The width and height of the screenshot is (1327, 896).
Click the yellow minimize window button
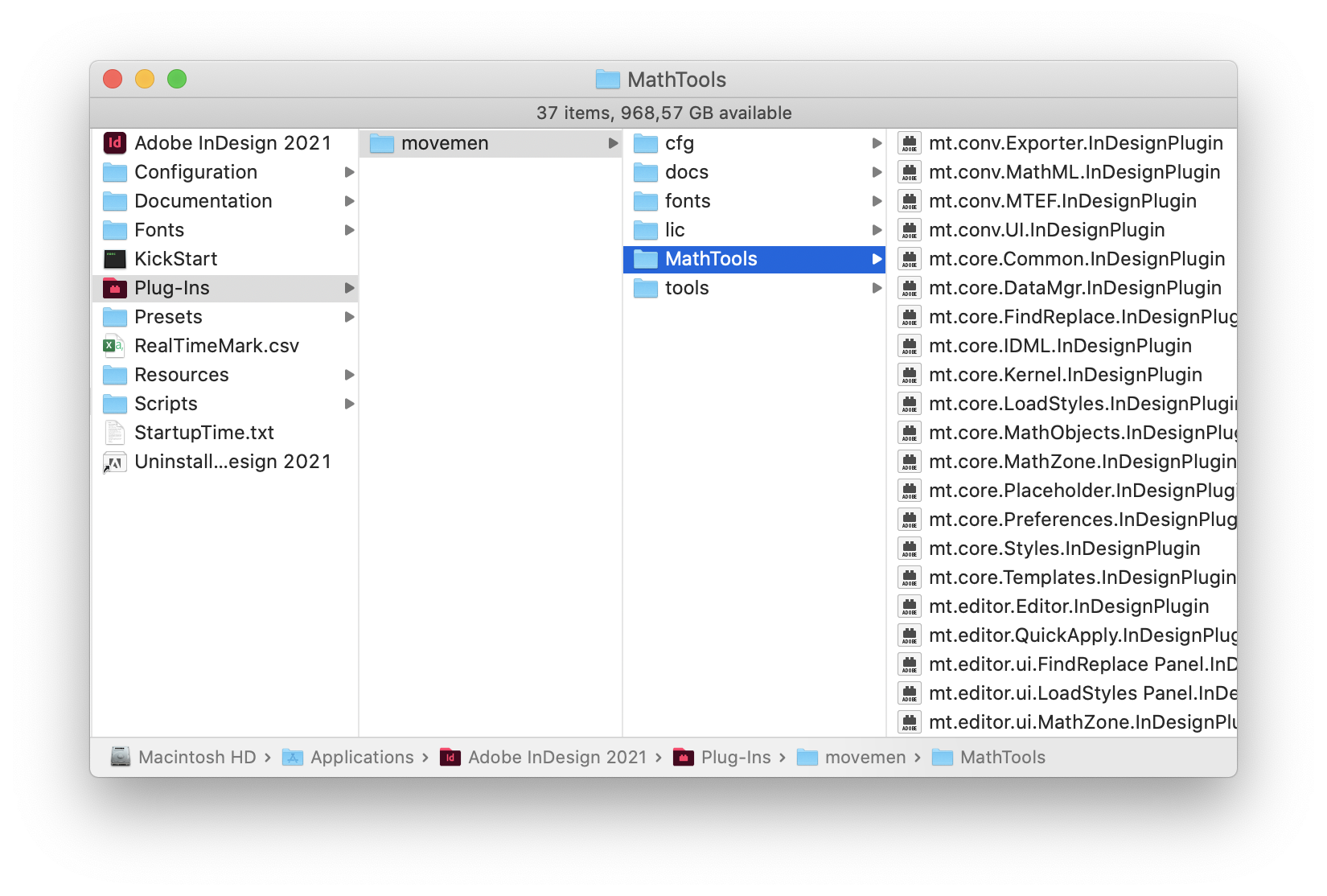[145, 79]
